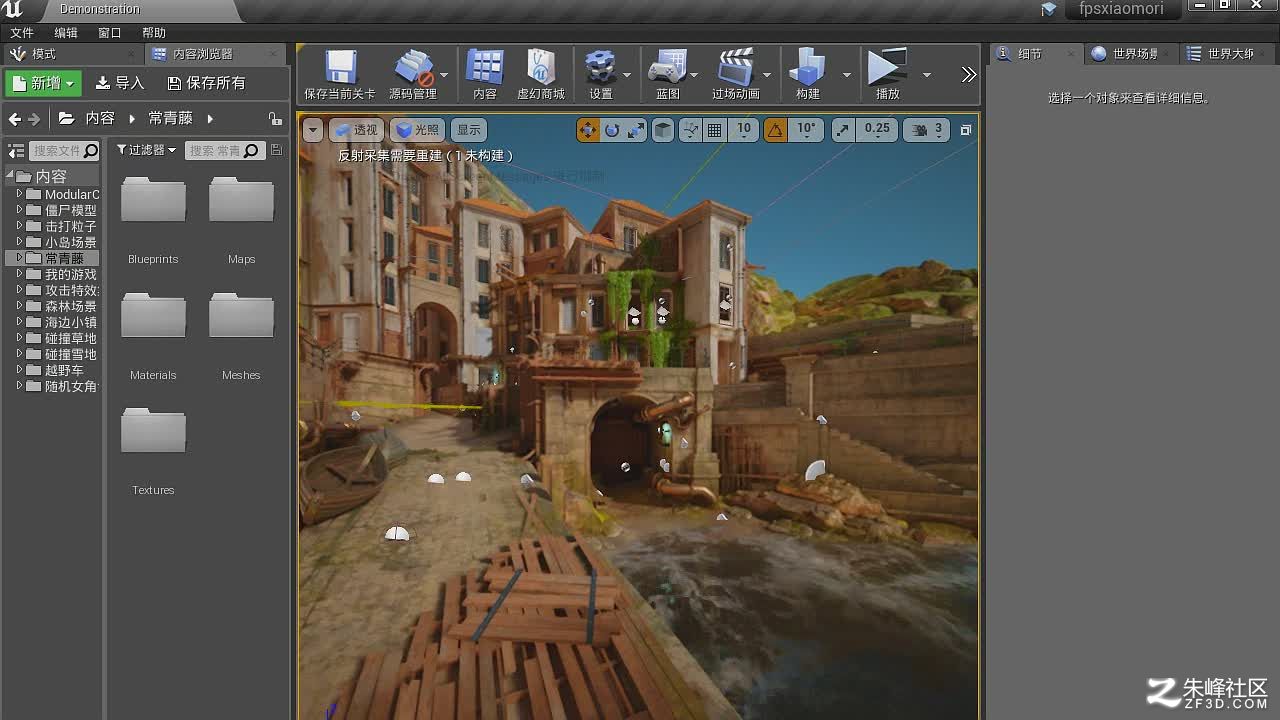1280x720 pixels.
Task: Toggle rotation snapping angle icon
Action: [775, 130]
